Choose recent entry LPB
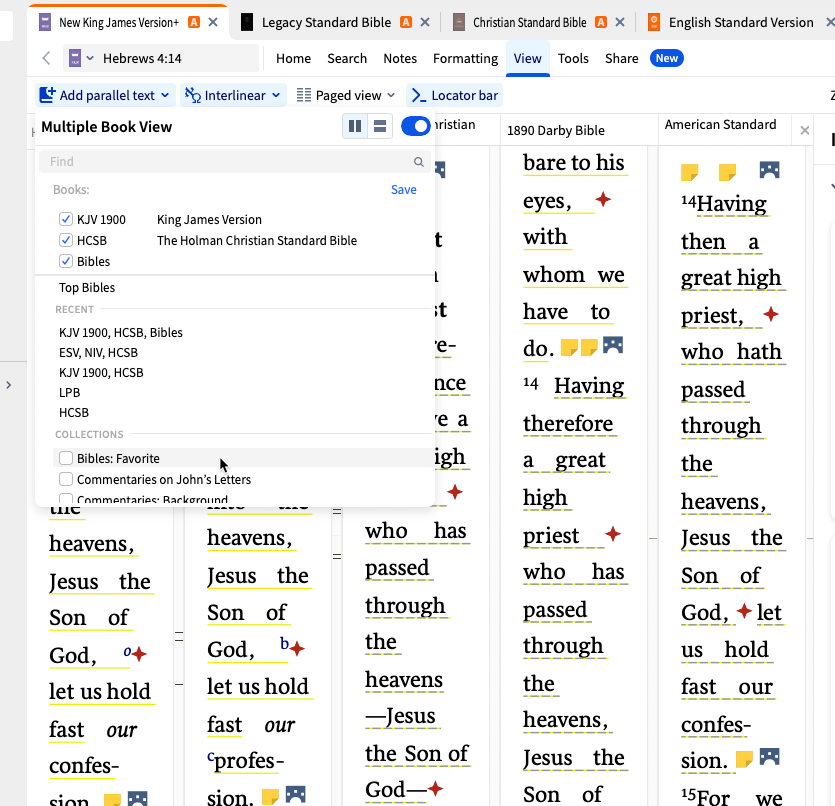The height and width of the screenshot is (806, 835). click(70, 392)
